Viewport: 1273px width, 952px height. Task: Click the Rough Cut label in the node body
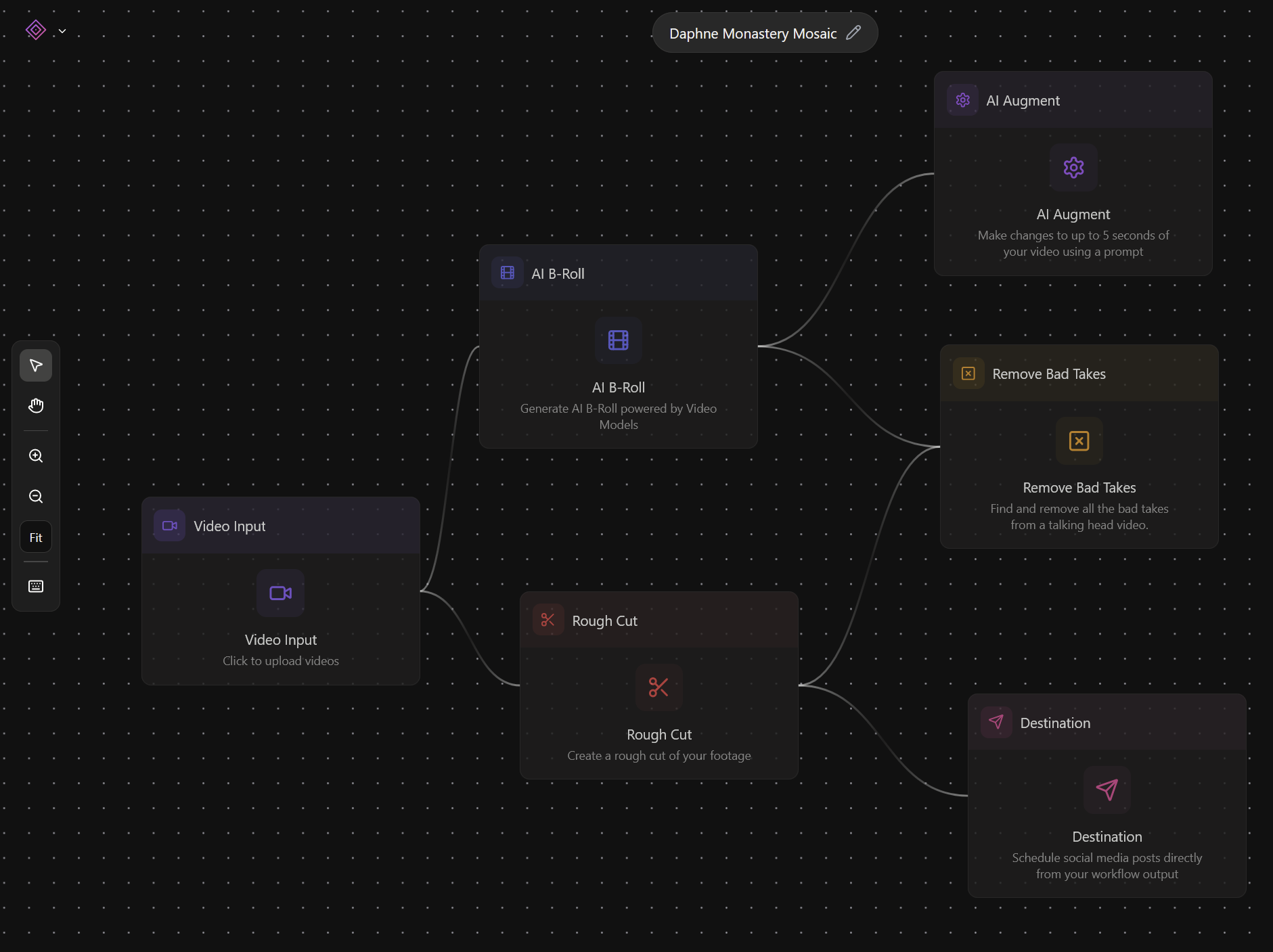click(x=659, y=734)
